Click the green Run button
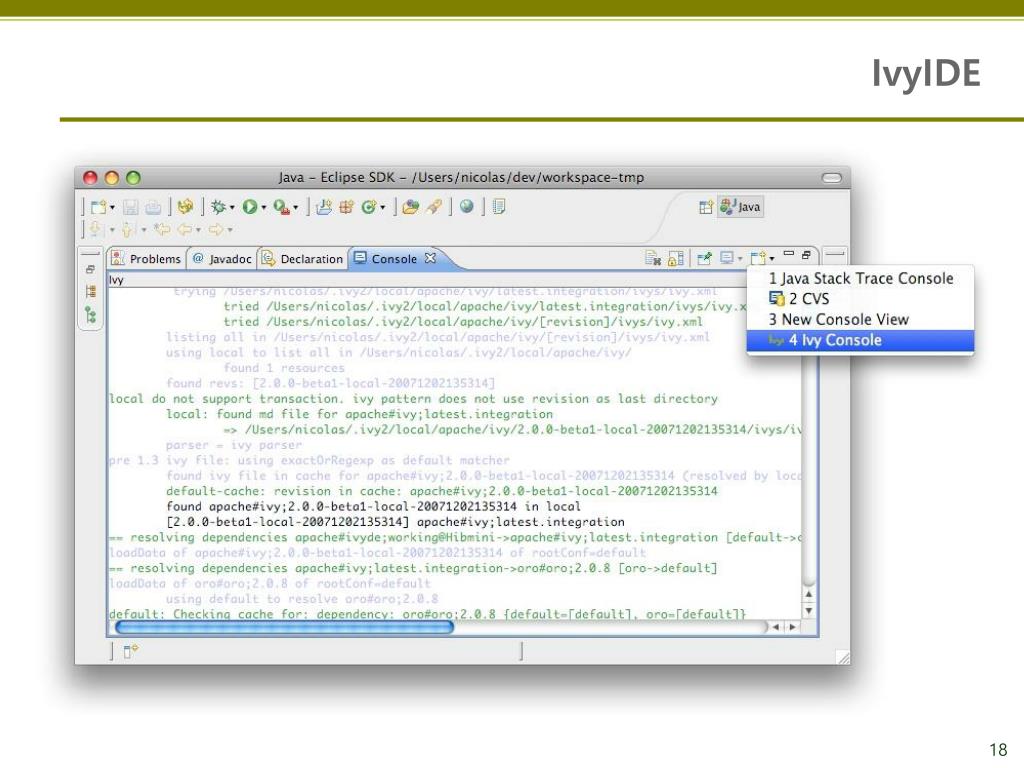Image resolution: width=1024 pixels, height=768 pixels. coord(249,206)
